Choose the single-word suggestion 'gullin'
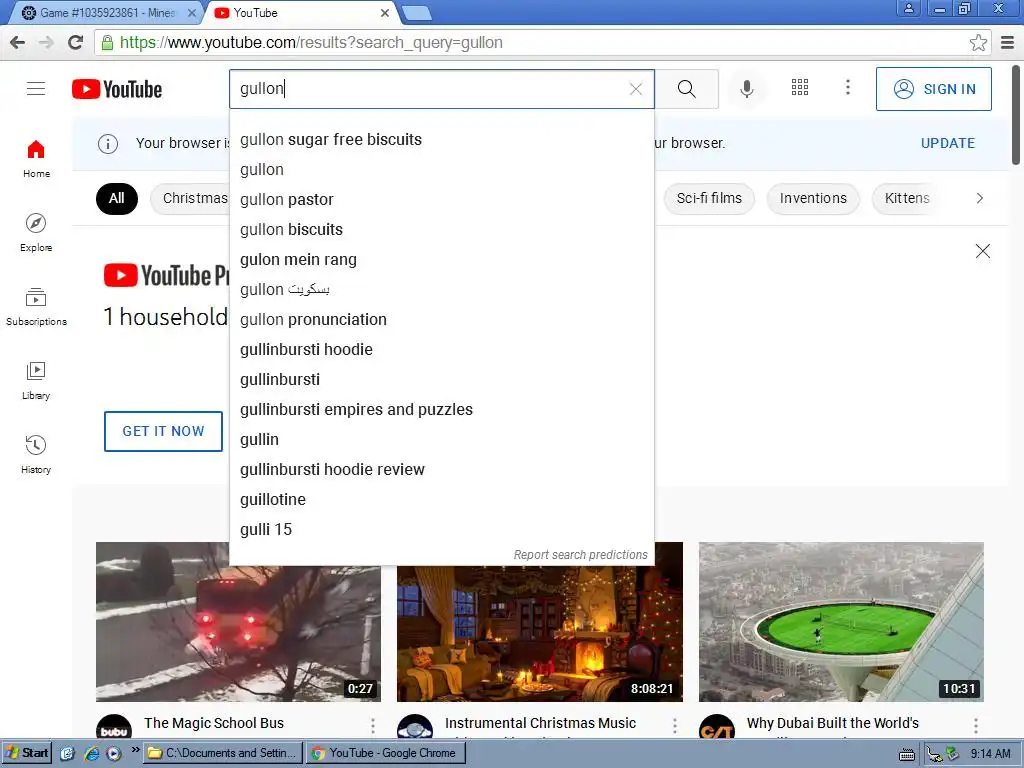Screen dimensions: 1024x768 point(441,440)
